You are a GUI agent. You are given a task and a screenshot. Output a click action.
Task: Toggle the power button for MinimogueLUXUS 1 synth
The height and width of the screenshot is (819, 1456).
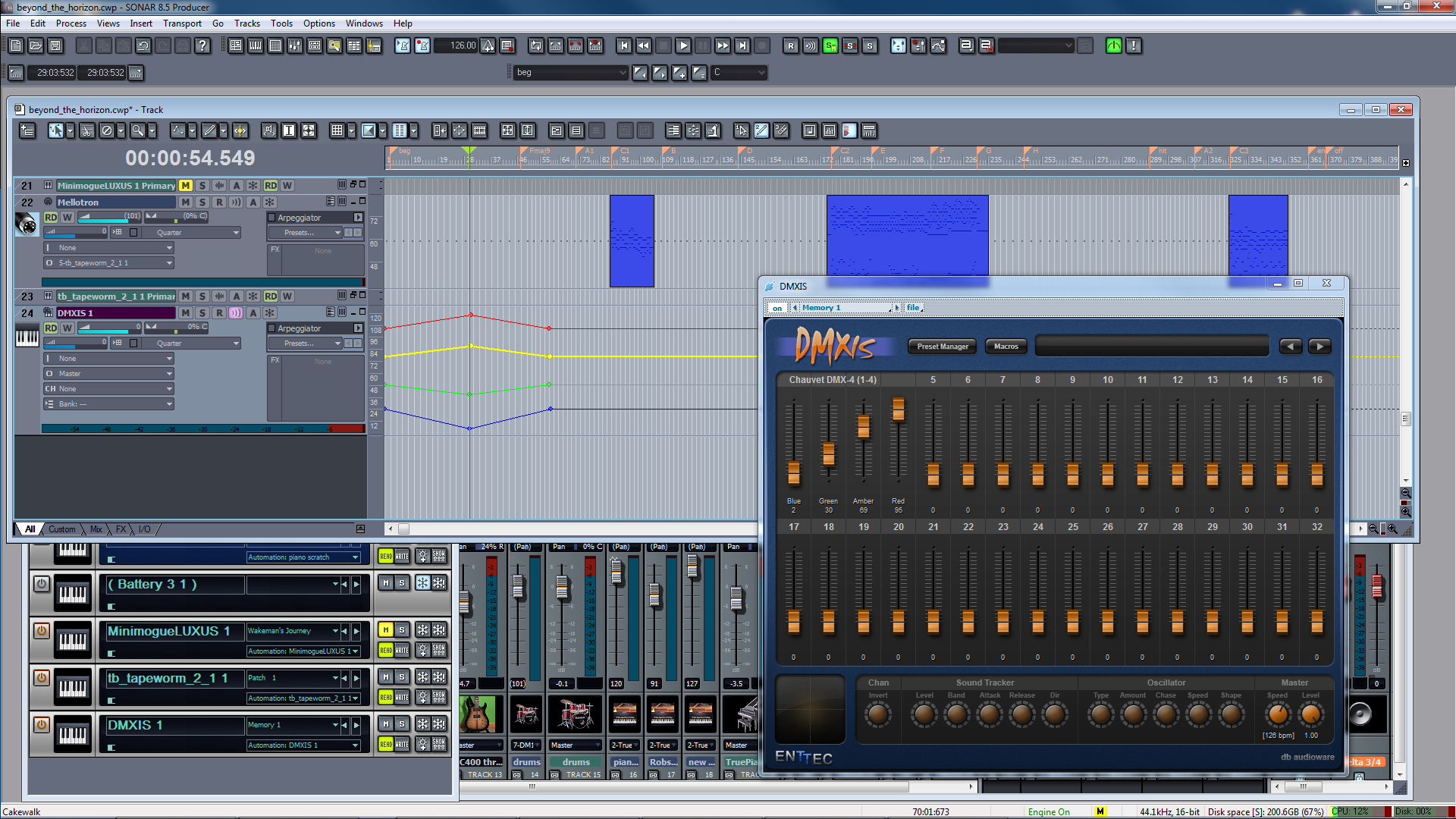coord(42,630)
